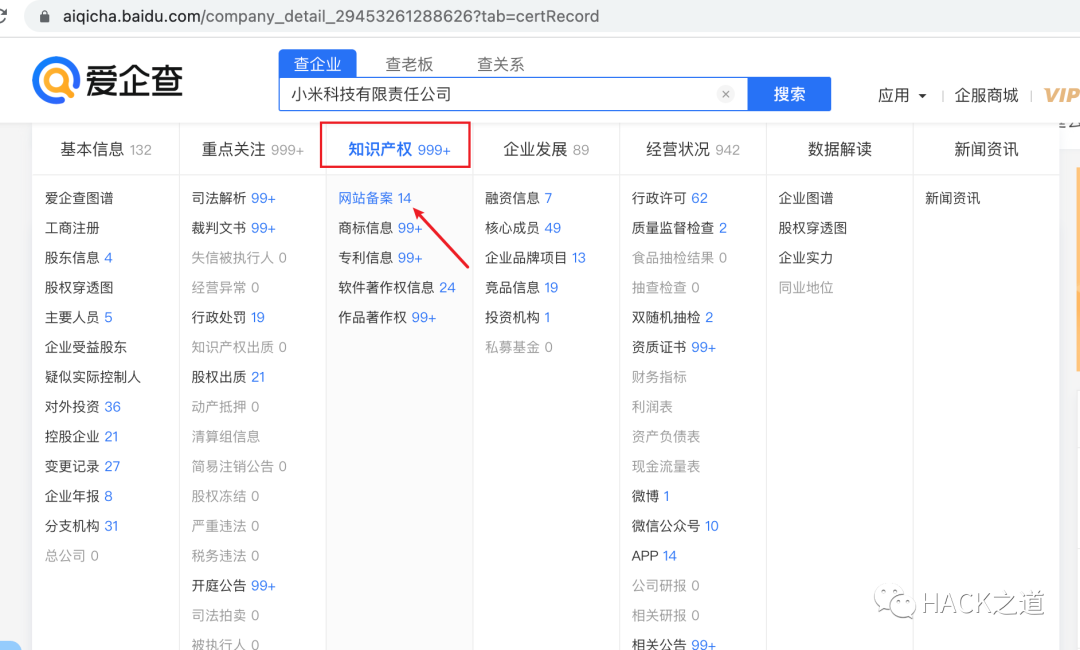
Task: Open 企业实力 entry
Action: [806, 258]
